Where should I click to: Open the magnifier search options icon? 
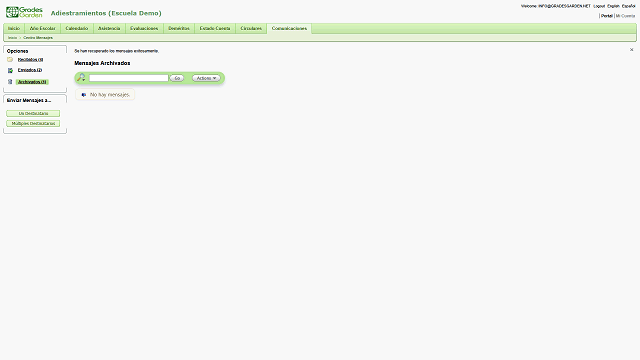[81, 78]
